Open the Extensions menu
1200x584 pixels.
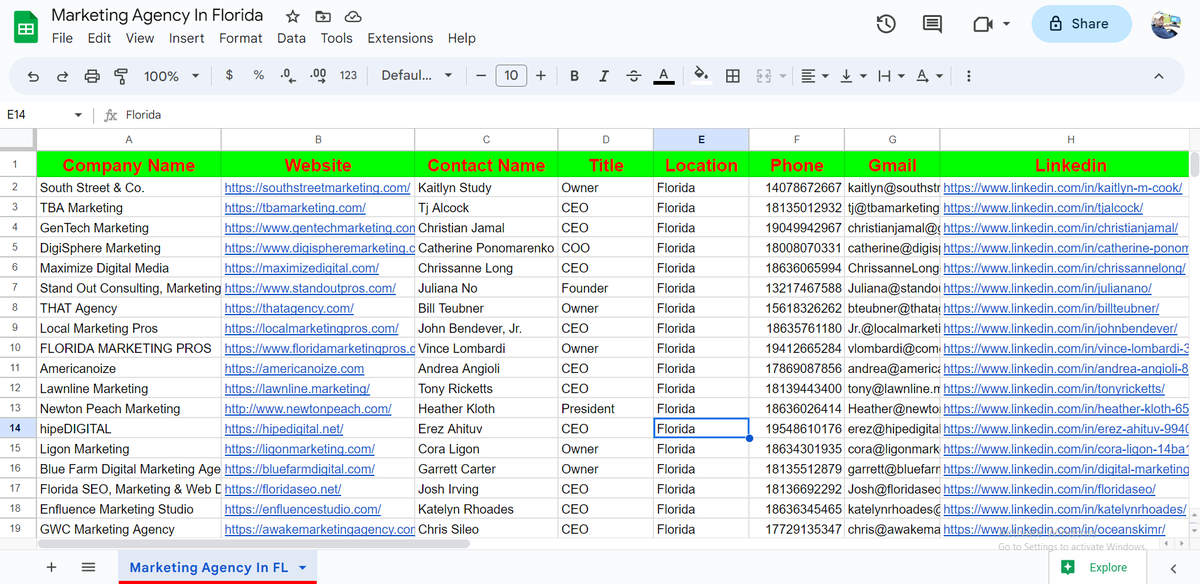point(400,38)
